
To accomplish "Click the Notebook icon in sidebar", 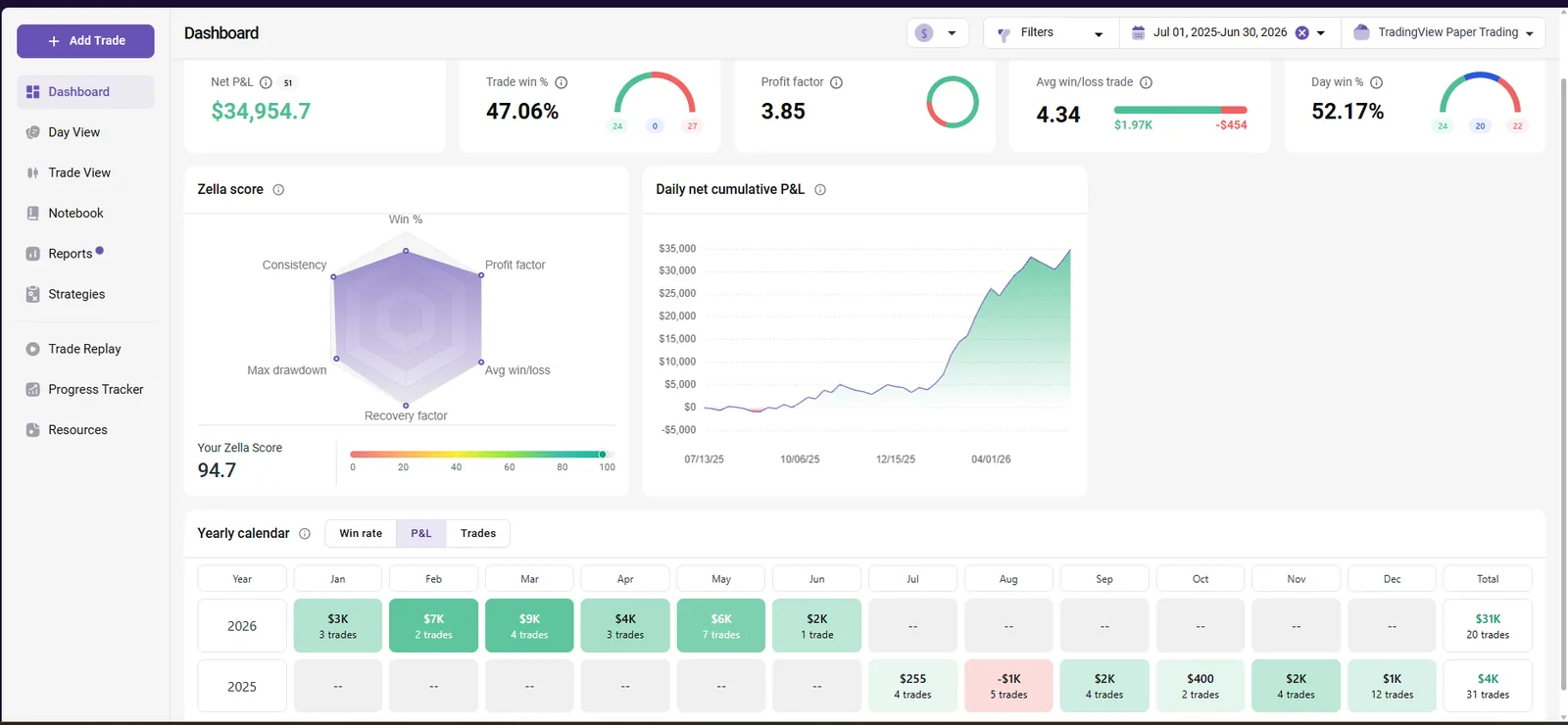I will click(32, 213).
